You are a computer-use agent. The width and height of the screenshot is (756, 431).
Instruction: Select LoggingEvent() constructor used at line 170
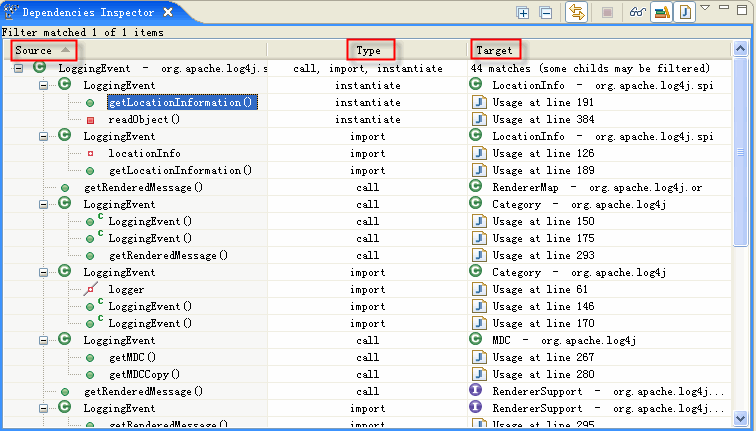150,323
